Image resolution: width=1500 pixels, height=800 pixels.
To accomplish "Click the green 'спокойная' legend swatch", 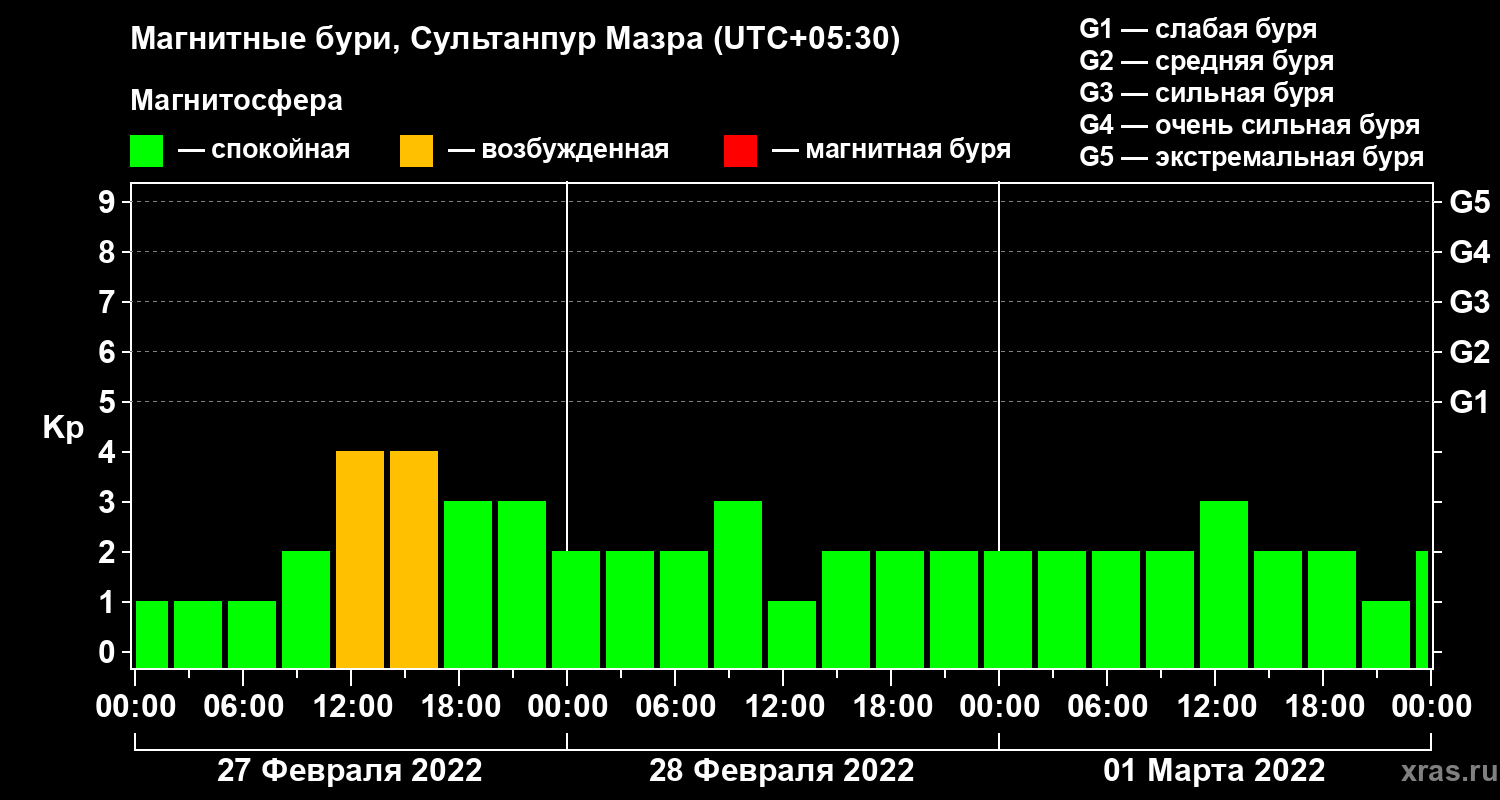I will tap(146, 151).
